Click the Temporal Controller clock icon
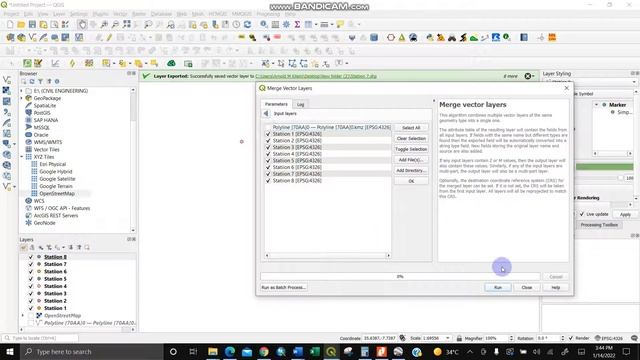The height and width of the screenshot is (360, 640). point(236,24)
